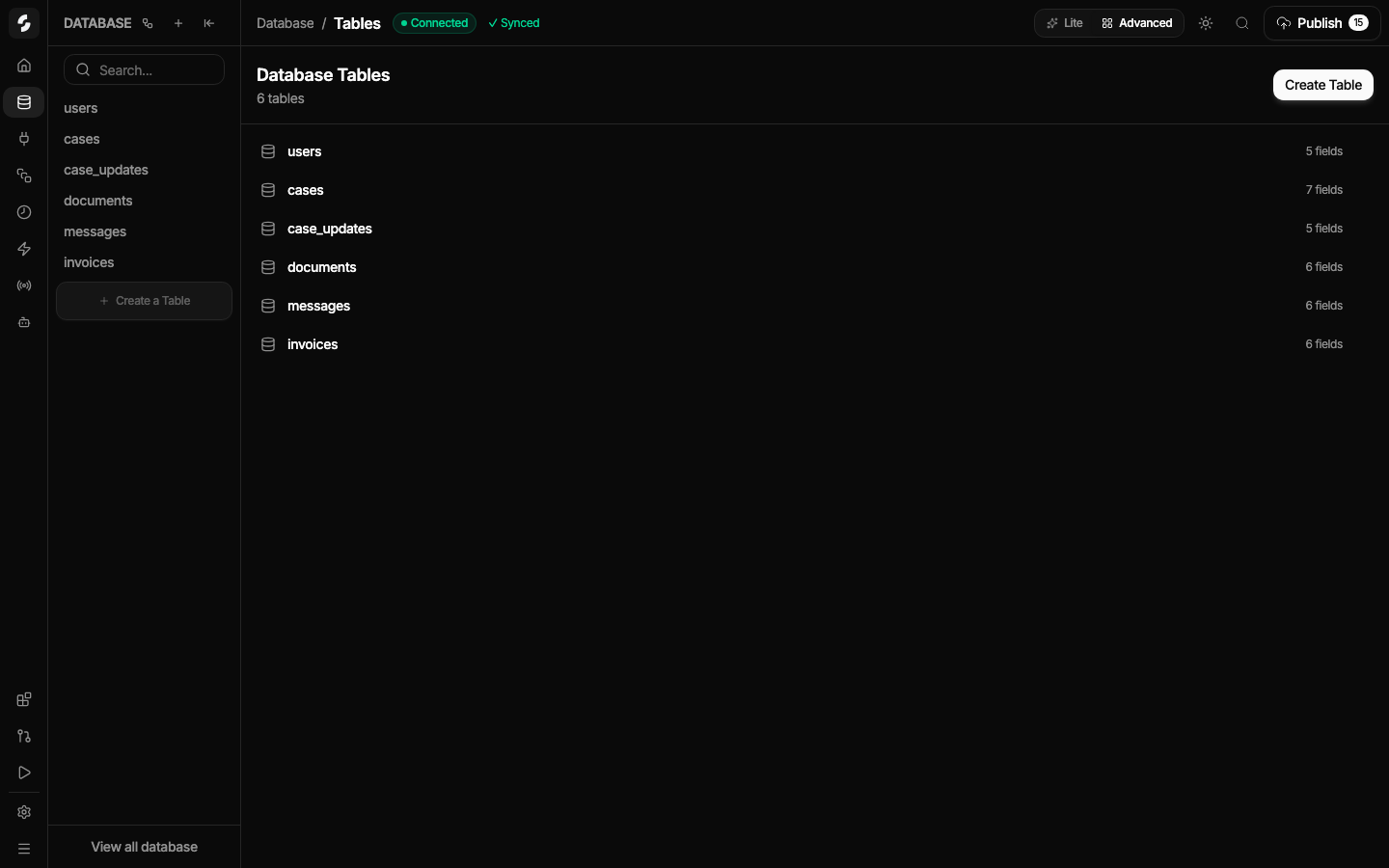This screenshot has height=868, width=1389.
Task: Click the 5 fields count for users
Action: [1324, 151]
